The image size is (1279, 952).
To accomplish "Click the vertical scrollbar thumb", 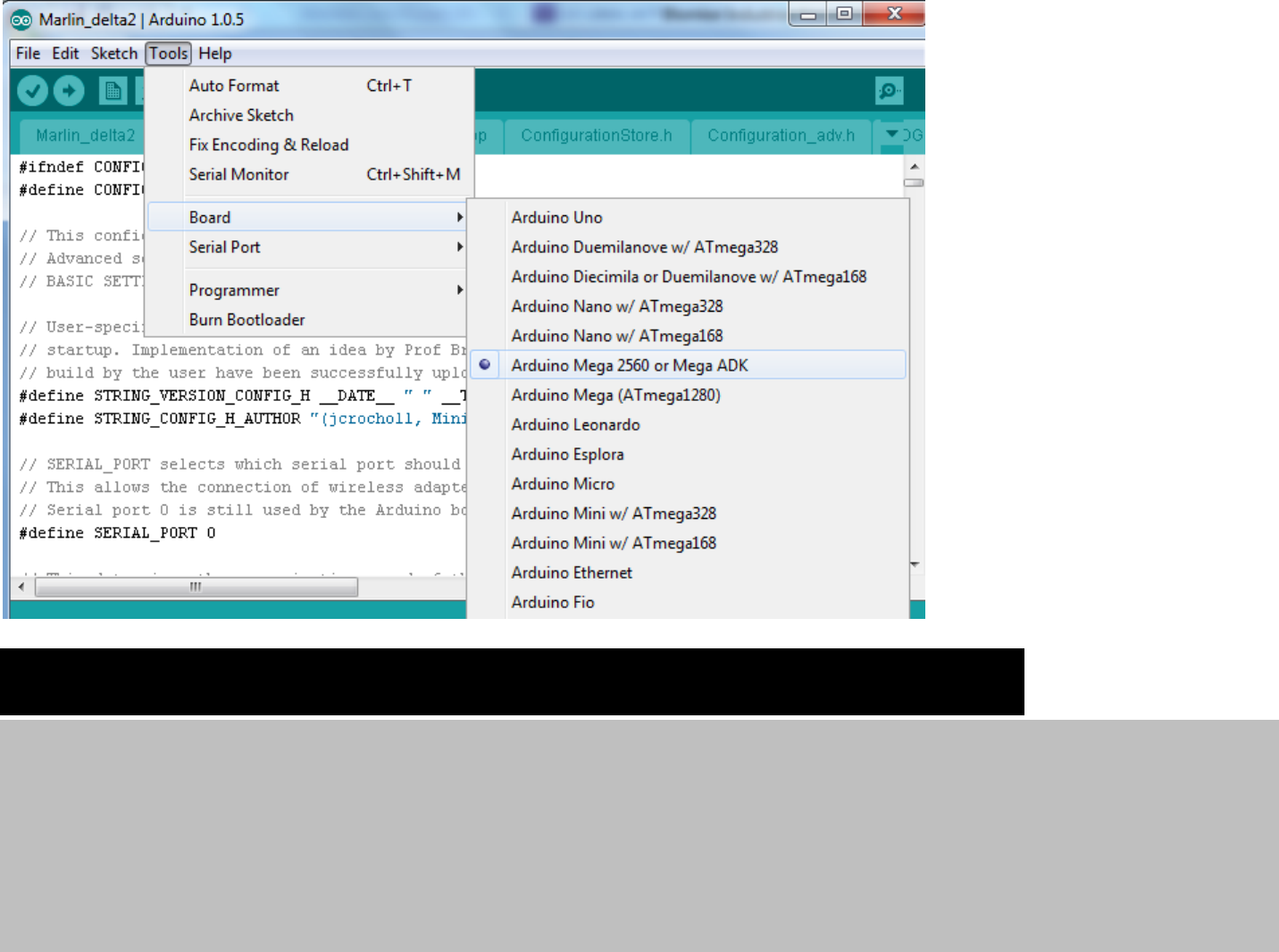I will [x=914, y=183].
